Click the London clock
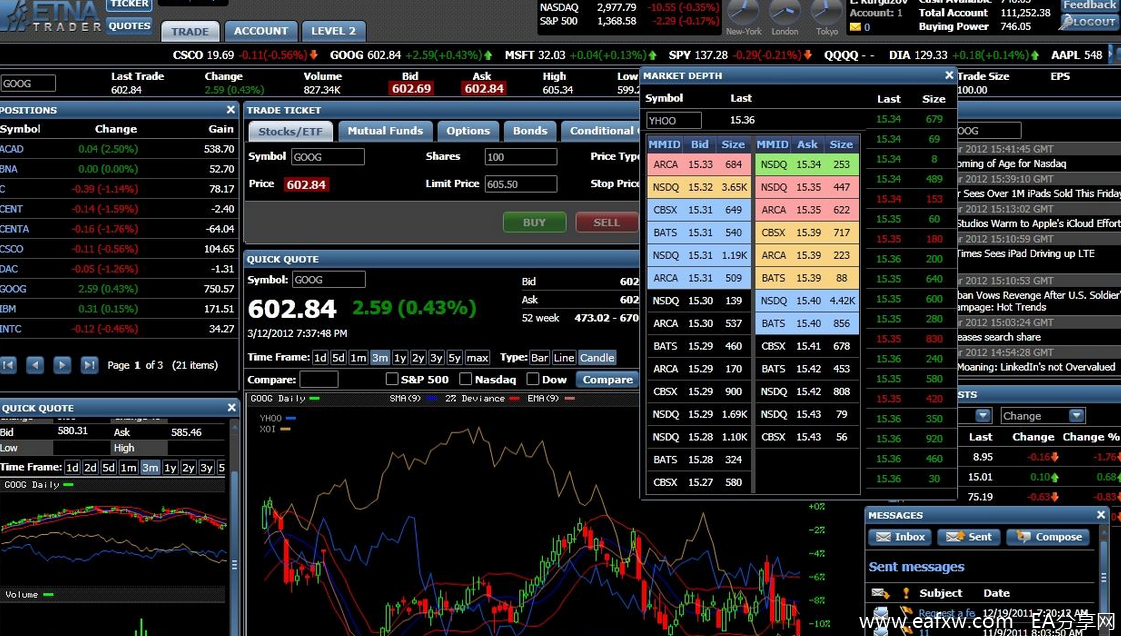Viewport: 1121px width, 636px height. tap(785, 13)
